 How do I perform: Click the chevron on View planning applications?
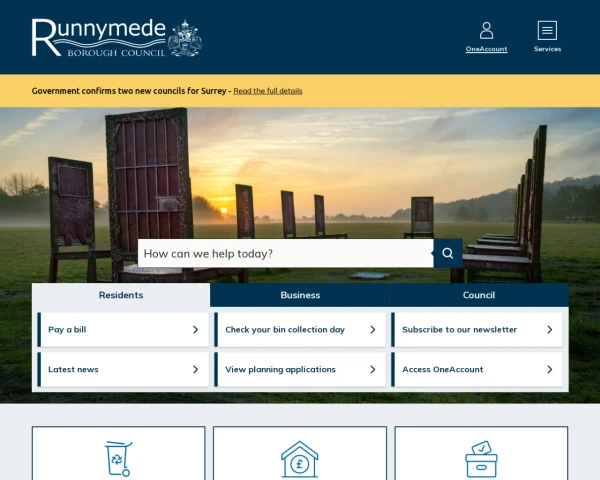point(373,369)
